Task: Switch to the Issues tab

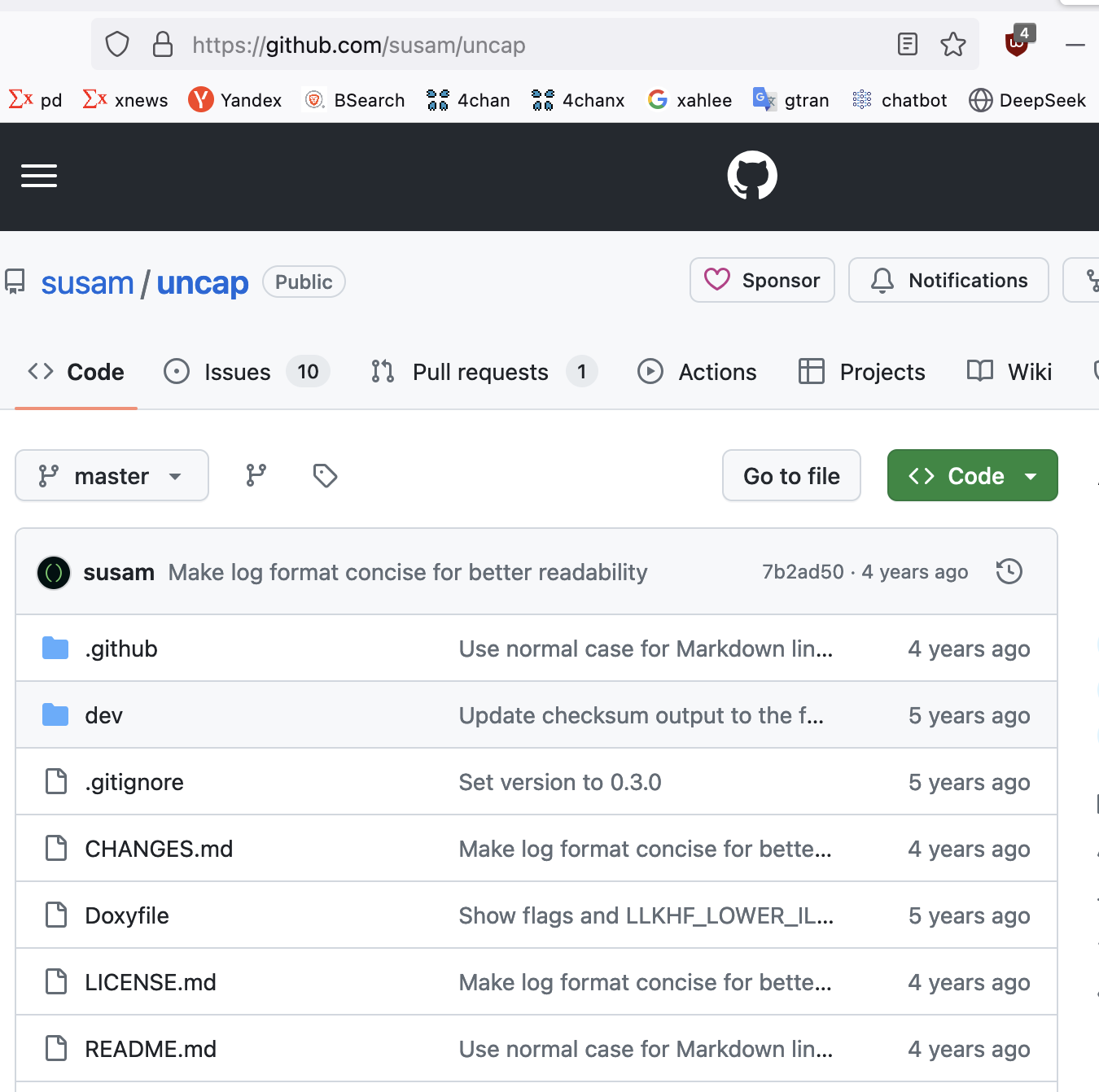Action: (247, 372)
